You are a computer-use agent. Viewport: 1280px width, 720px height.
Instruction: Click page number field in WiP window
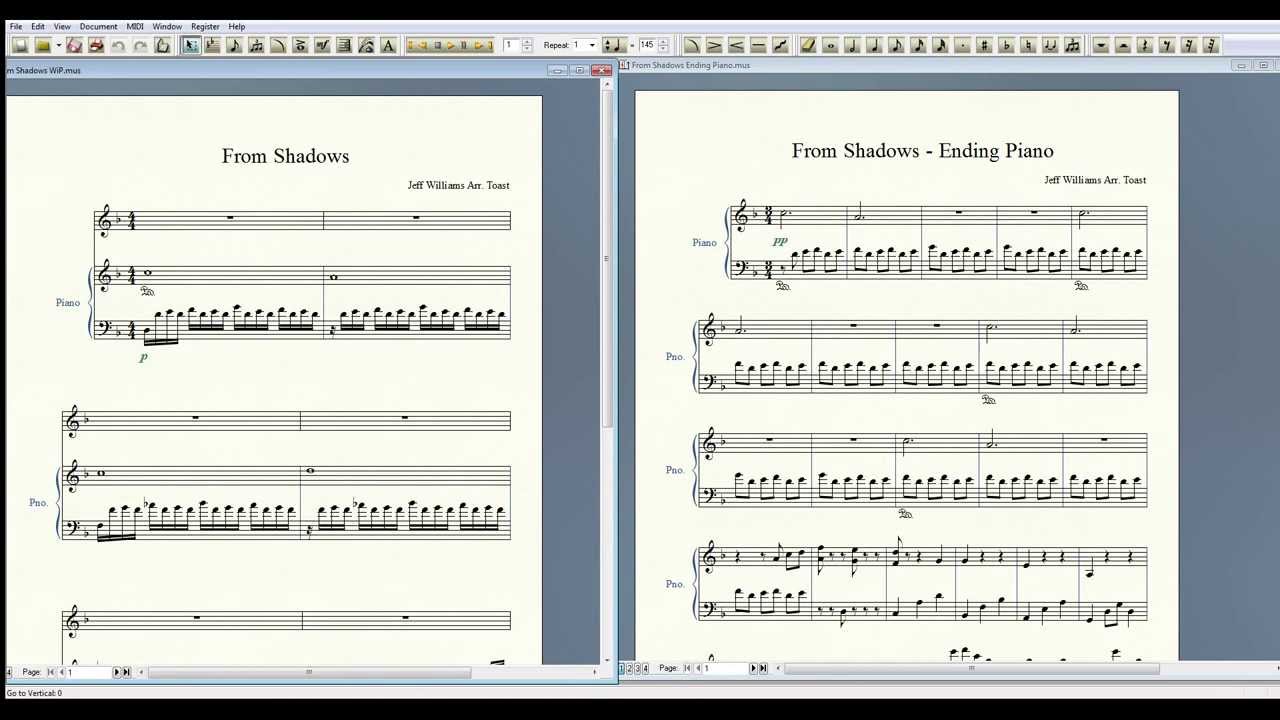pos(87,672)
